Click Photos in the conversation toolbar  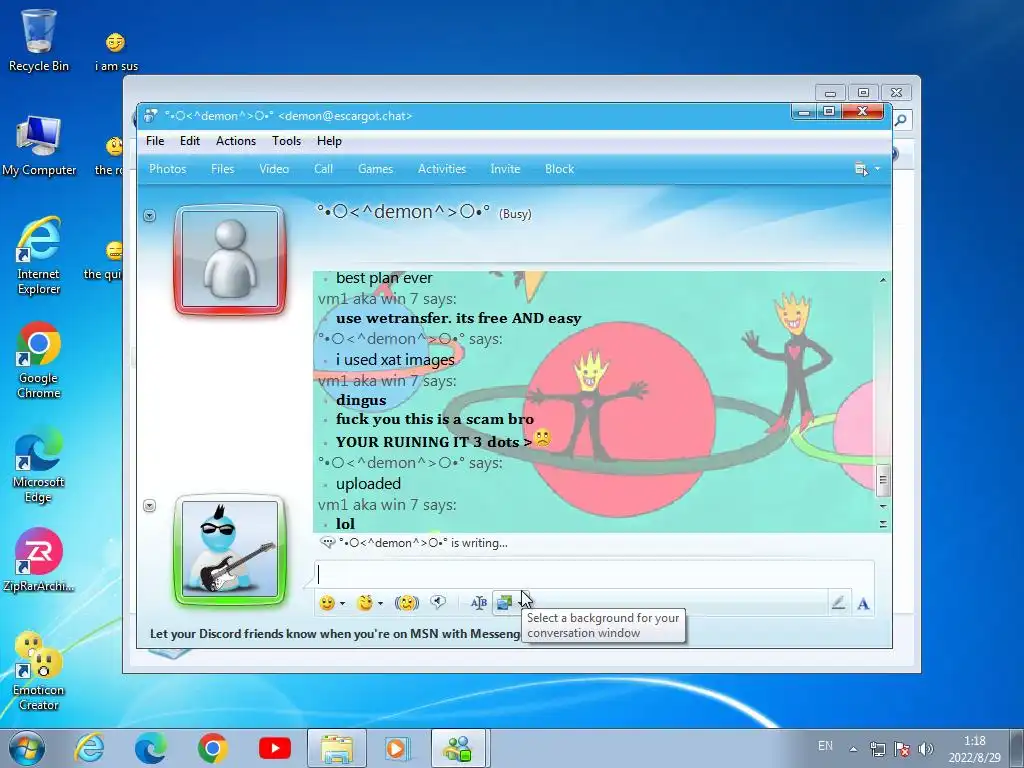click(168, 169)
